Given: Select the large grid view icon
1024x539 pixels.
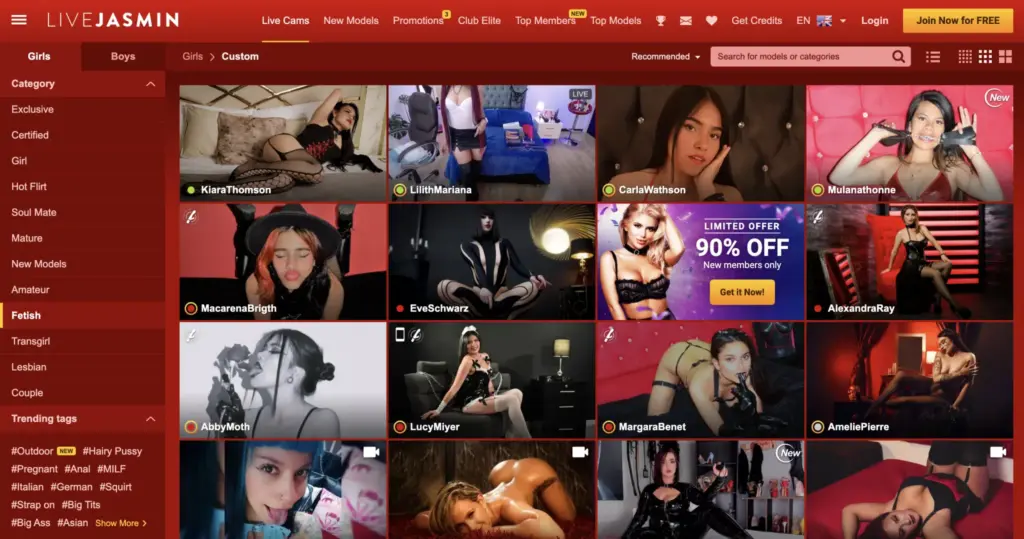Looking at the screenshot, I should pos(1005,57).
